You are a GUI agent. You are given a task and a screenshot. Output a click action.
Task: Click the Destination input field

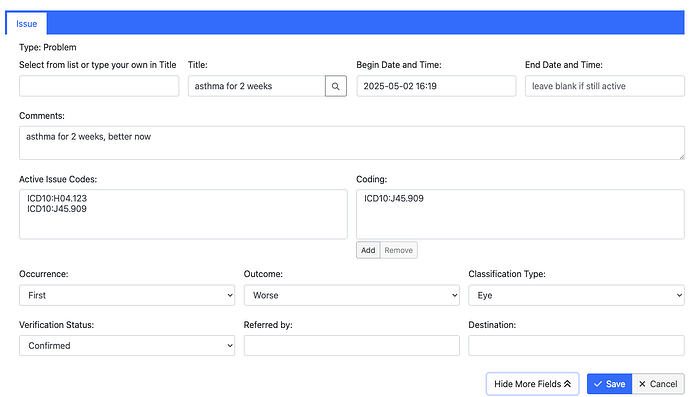pos(576,346)
